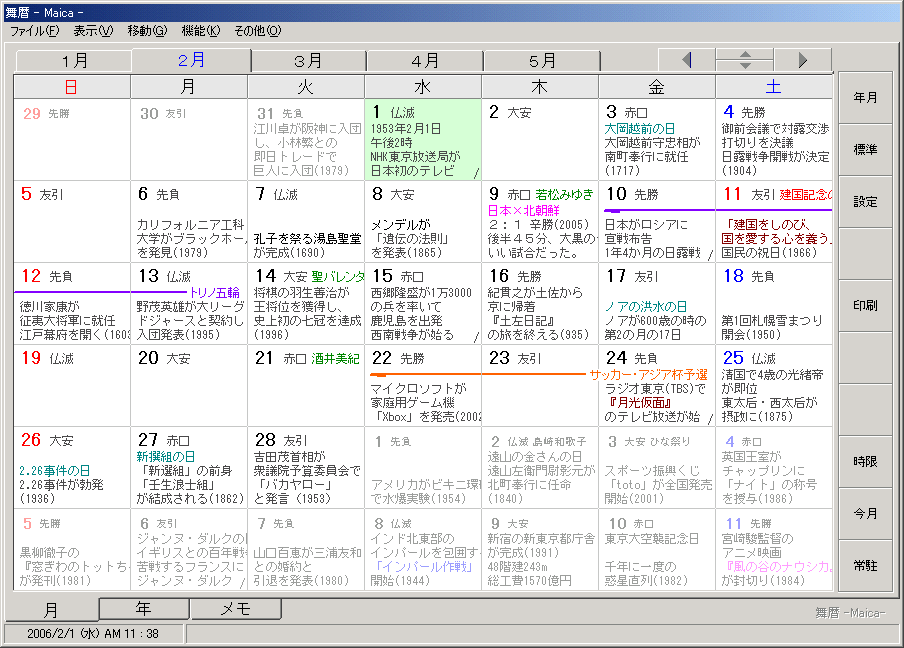The image size is (904, 648).
Task: Click the small down arrow stepper
Action: [x=744, y=66]
